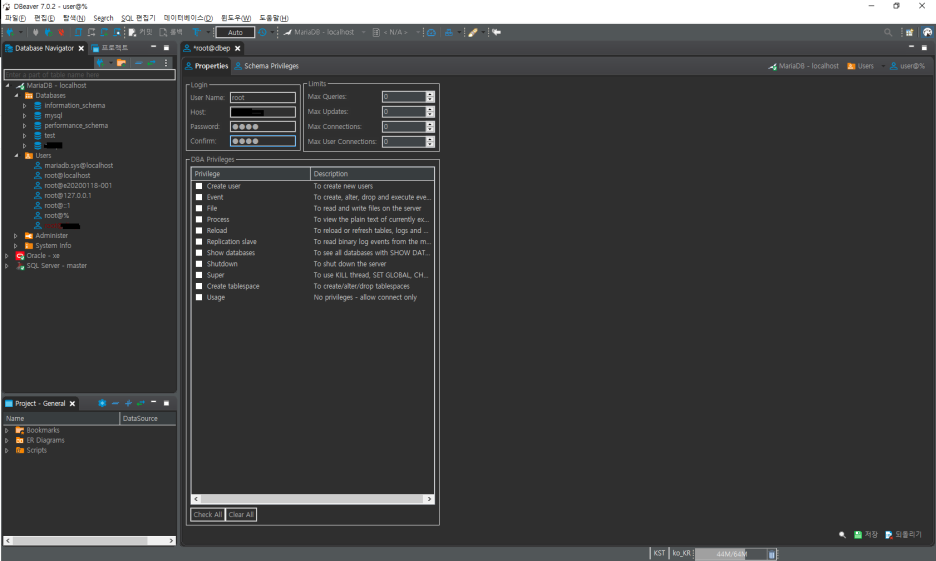Image resolution: width=936 pixels, height=561 pixels.
Task: Open the navigator view menu (three dots)
Action: (166, 63)
